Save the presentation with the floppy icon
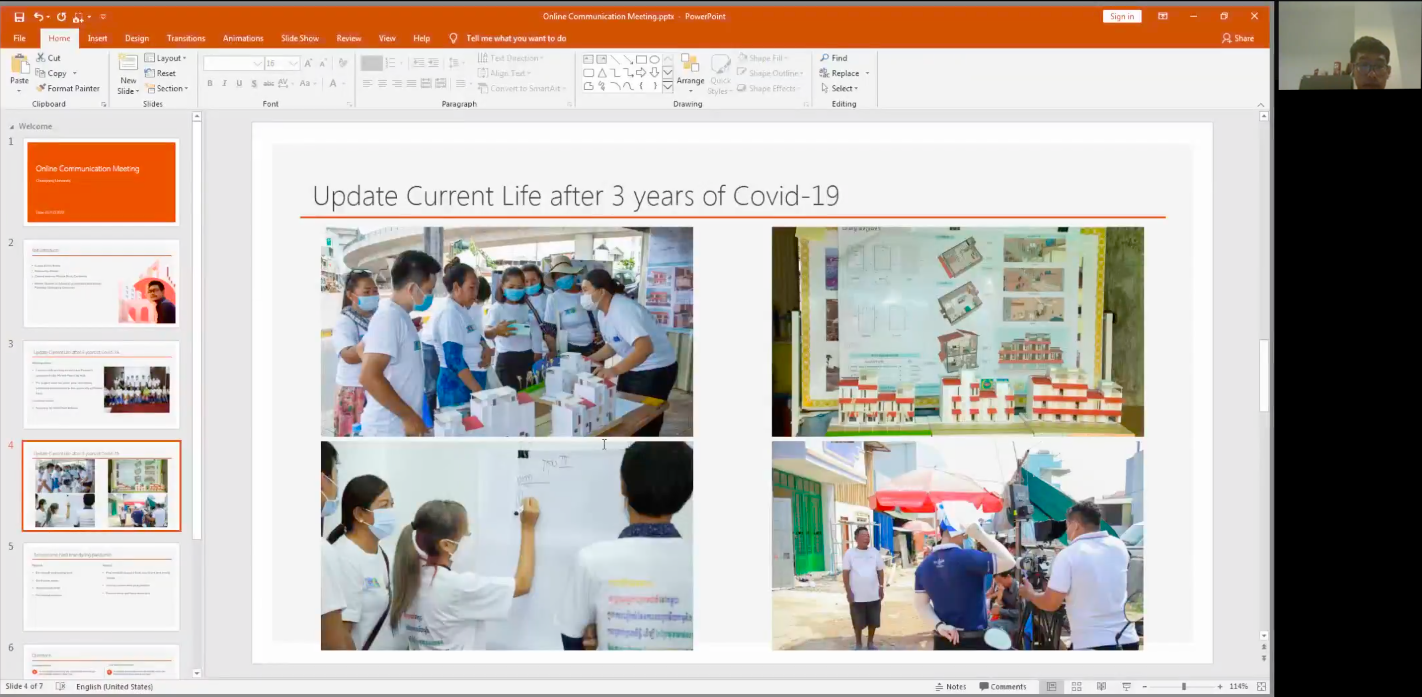 click(19, 16)
